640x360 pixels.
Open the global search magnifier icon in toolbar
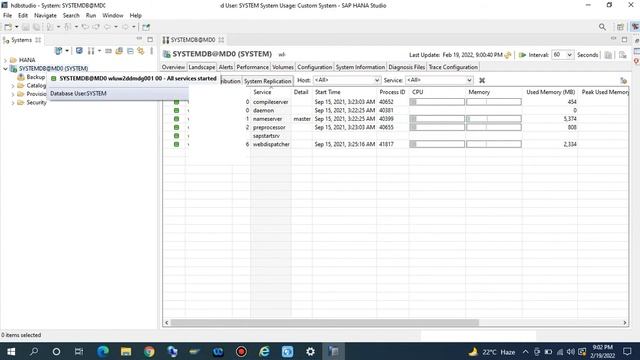click(x=602, y=27)
